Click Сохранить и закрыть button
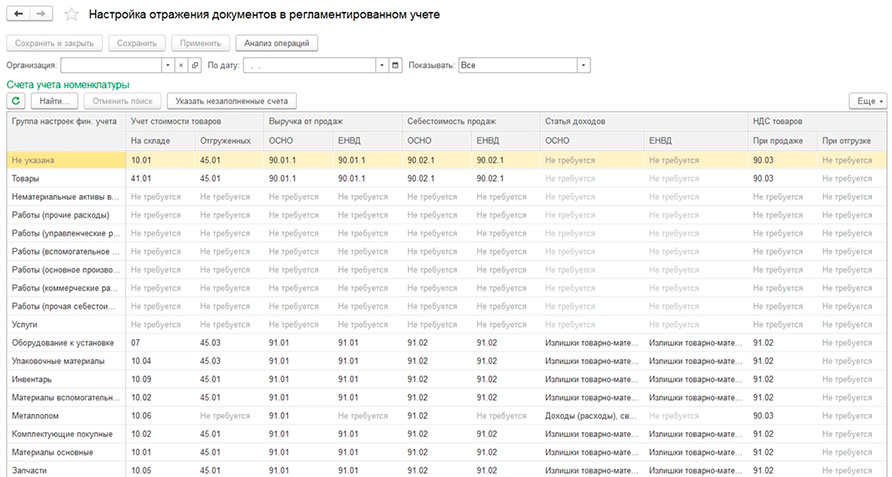 point(54,43)
